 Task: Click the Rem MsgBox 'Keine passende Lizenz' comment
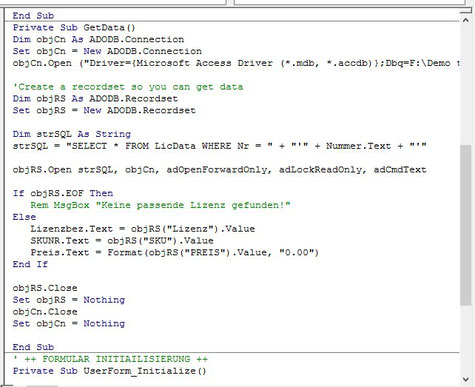tap(160, 205)
